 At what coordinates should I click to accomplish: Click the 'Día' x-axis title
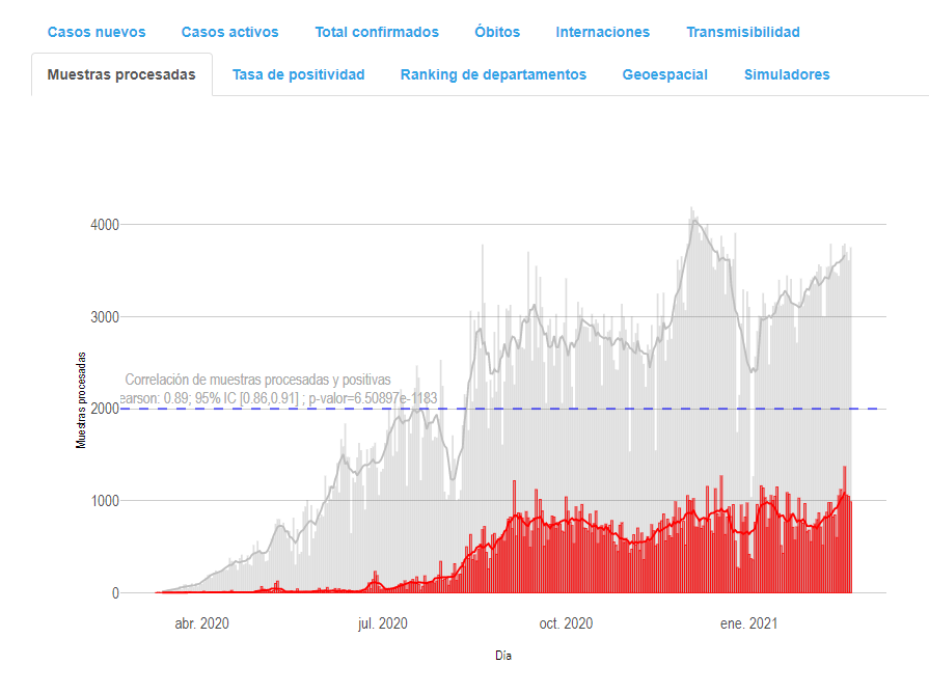pos(503,656)
